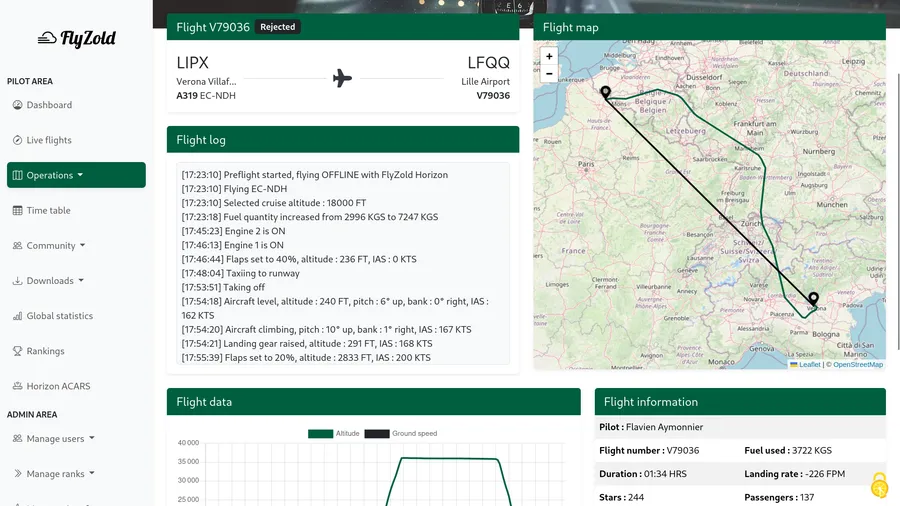Toggle Altitude series in chart legend
Screen dimensions: 900x506
334,433
